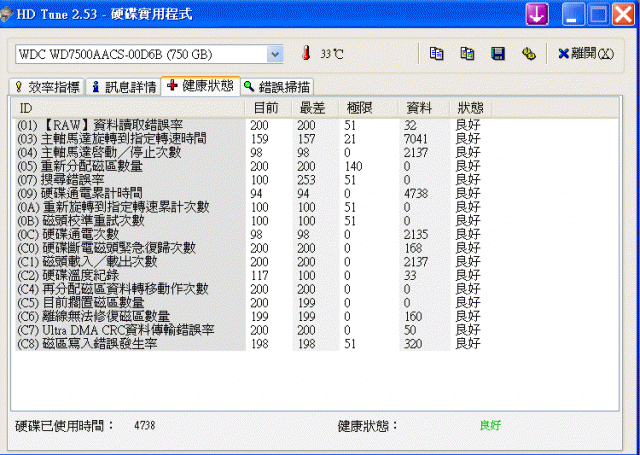Image resolution: width=640 pixels, height=455 pixels.
Task: Click the 資料 column header
Action: click(x=424, y=108)
